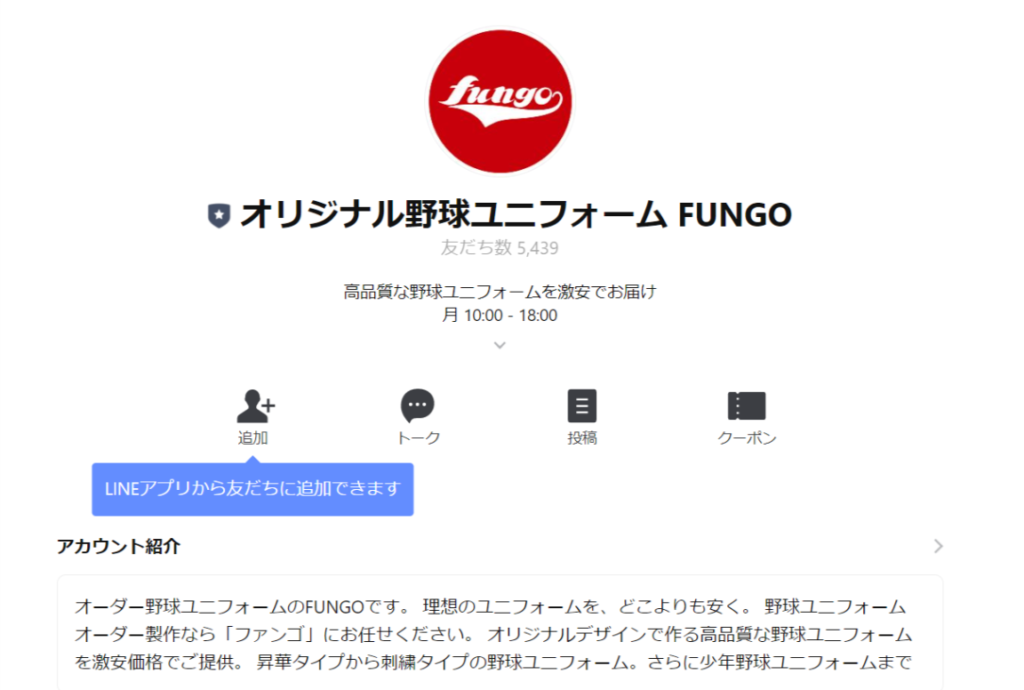The image size is (1024, 690).
Task: Click the blue LINEアプリから友だちに追加できます tooltip
Action: 253,489
